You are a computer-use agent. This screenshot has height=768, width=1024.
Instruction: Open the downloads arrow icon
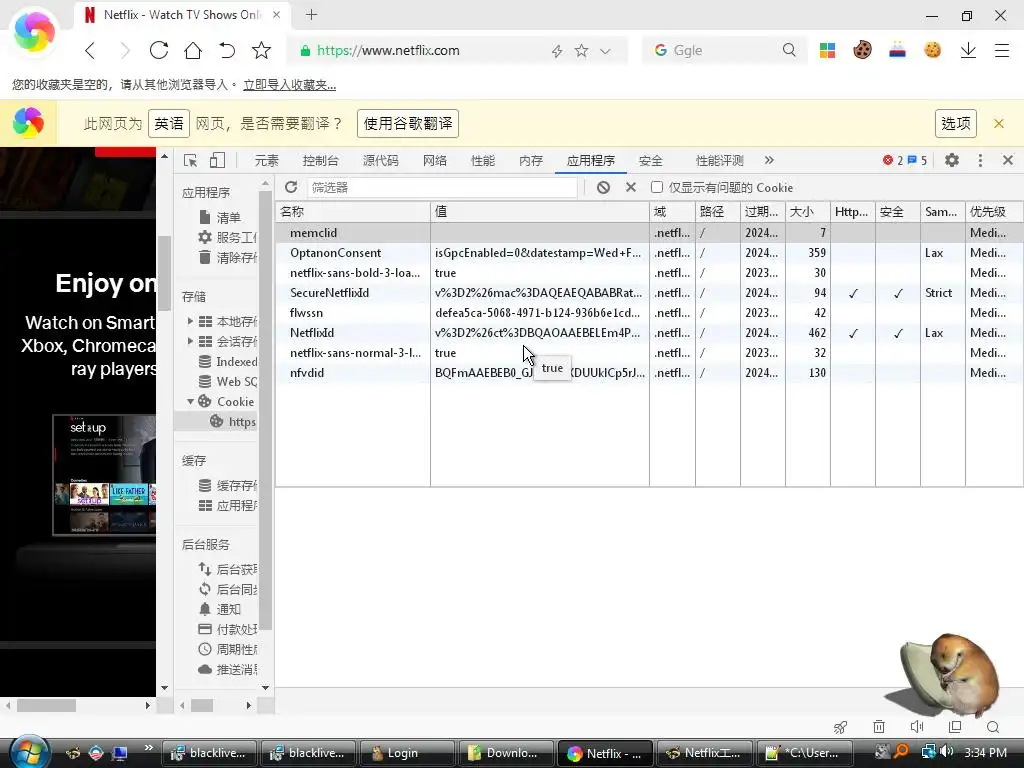pyautogui.click(x=968, y=50)
